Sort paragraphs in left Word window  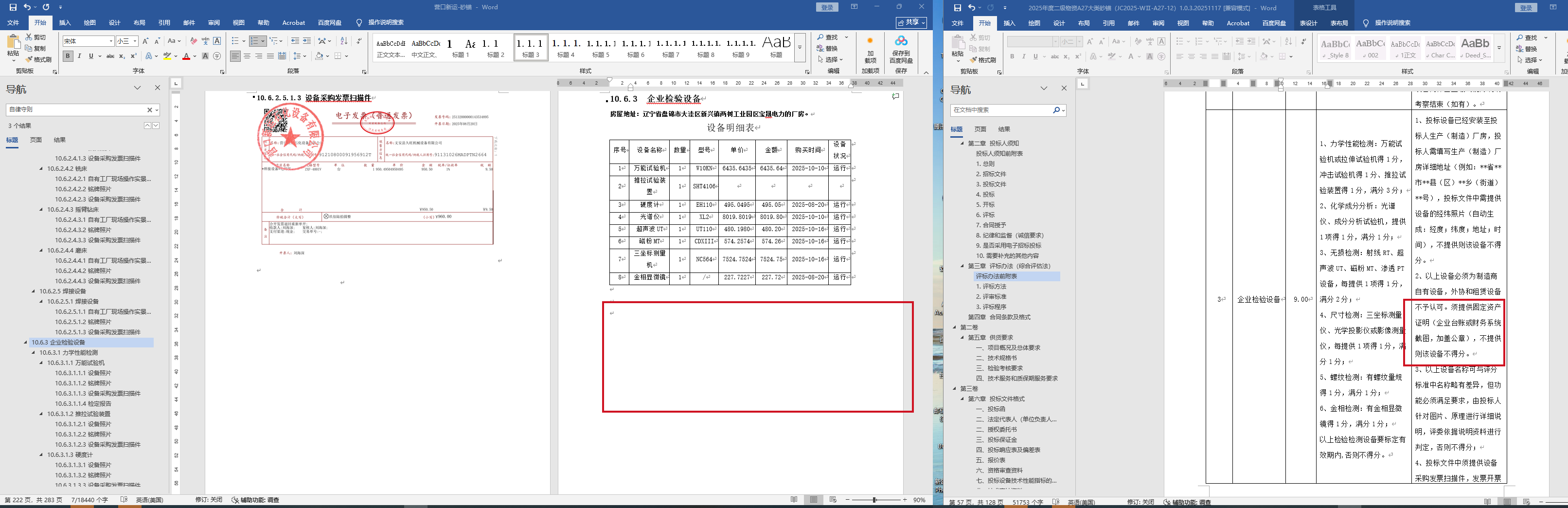tap(344, 41)
